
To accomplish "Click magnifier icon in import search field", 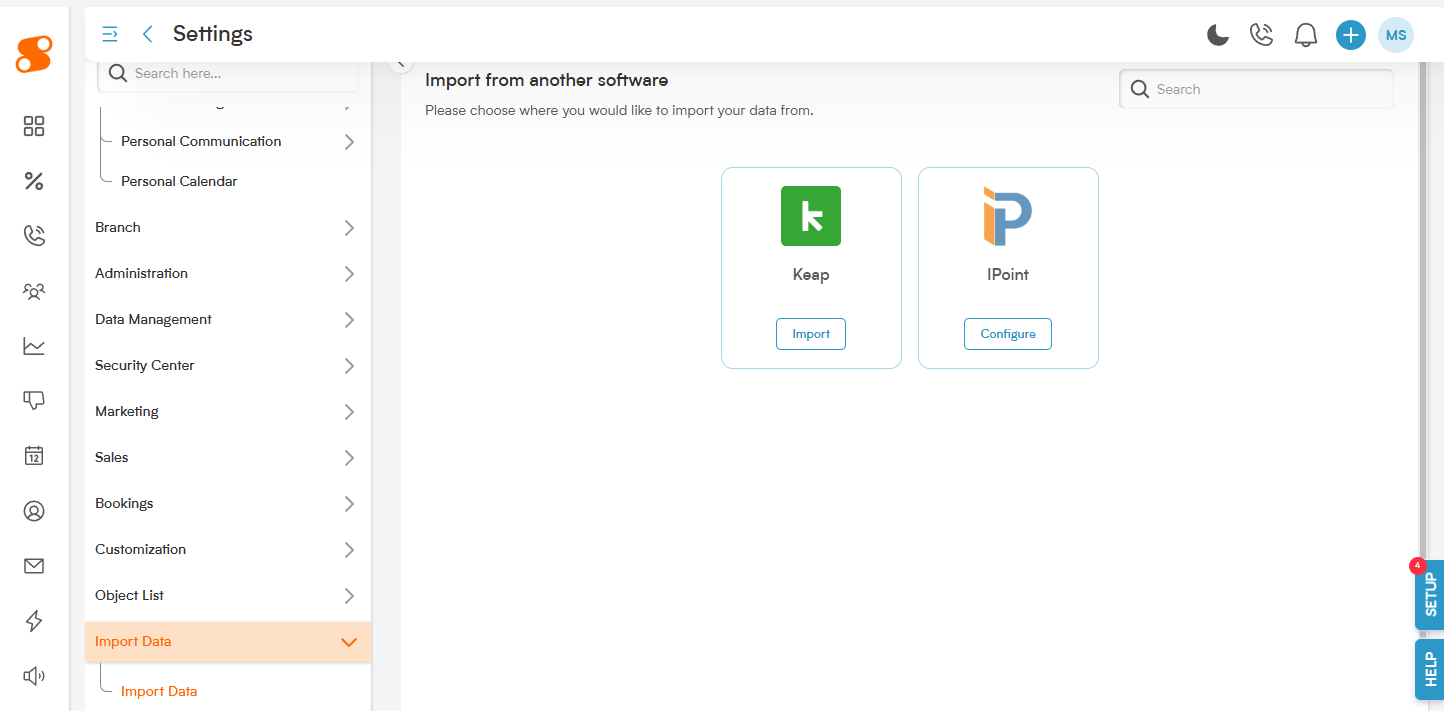I will click(1140, 89).
